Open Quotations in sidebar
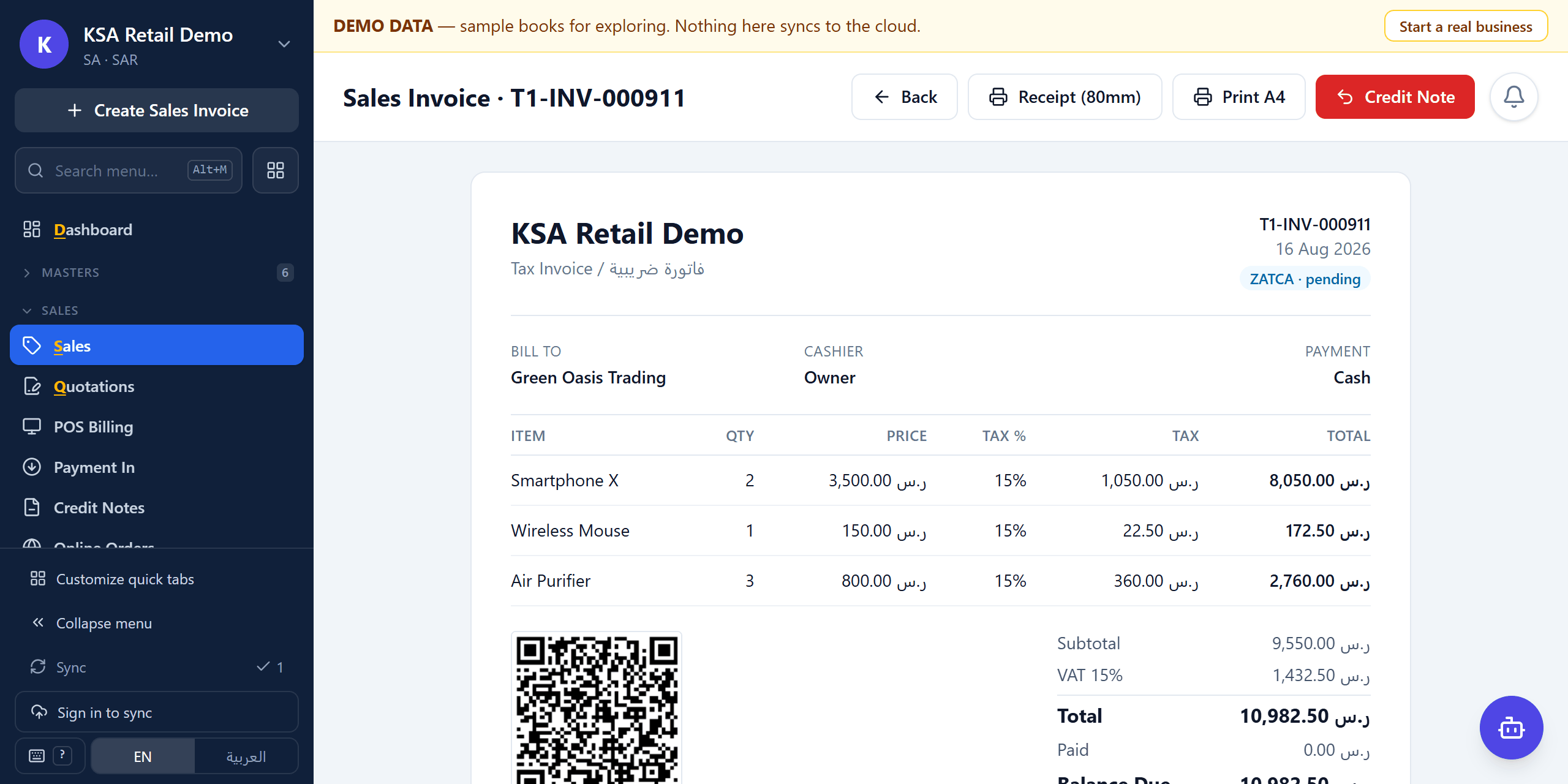Viewport: 1568px width, 784px height. point(157,386)
